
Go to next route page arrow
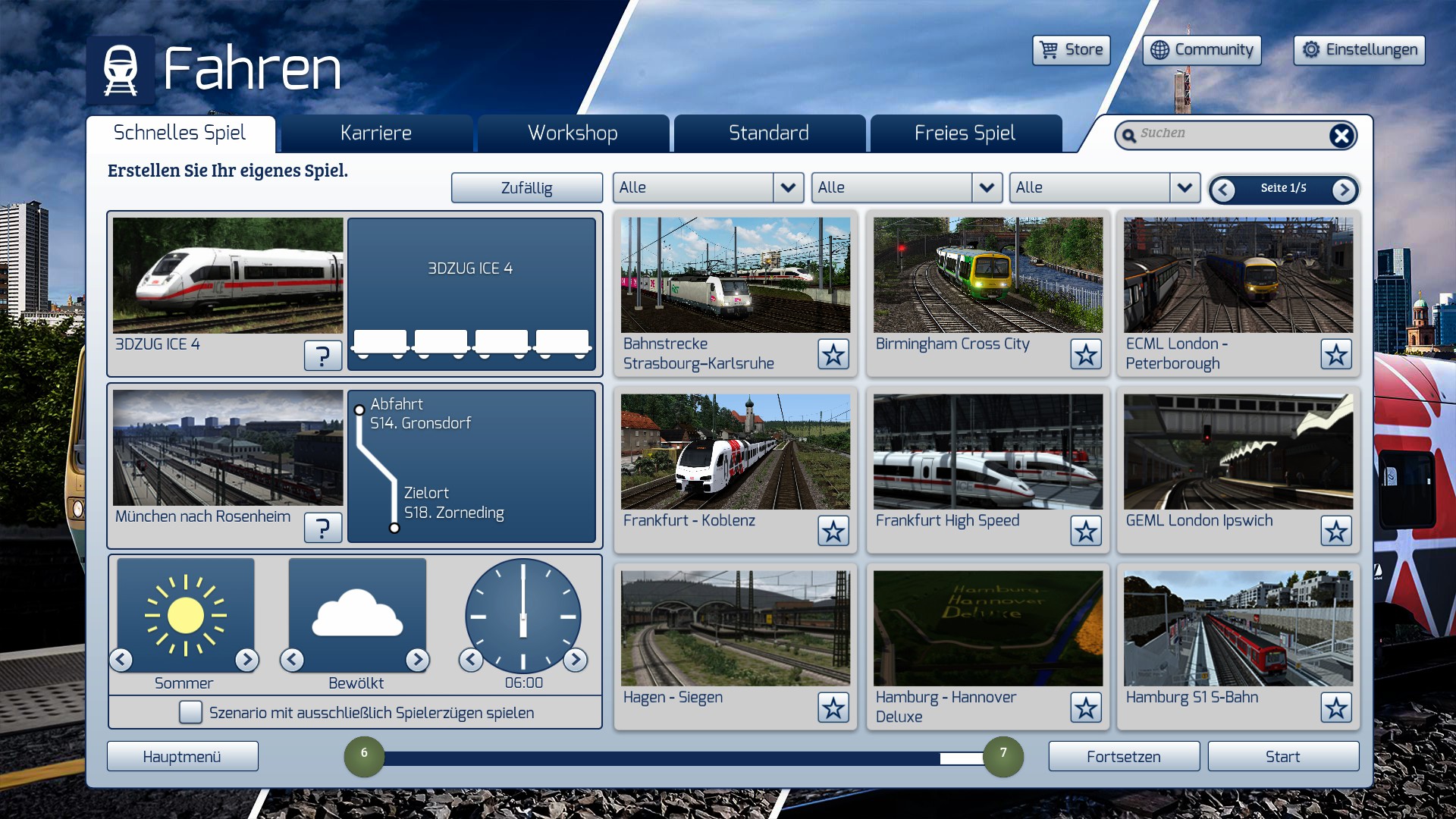coord(1343,190)
